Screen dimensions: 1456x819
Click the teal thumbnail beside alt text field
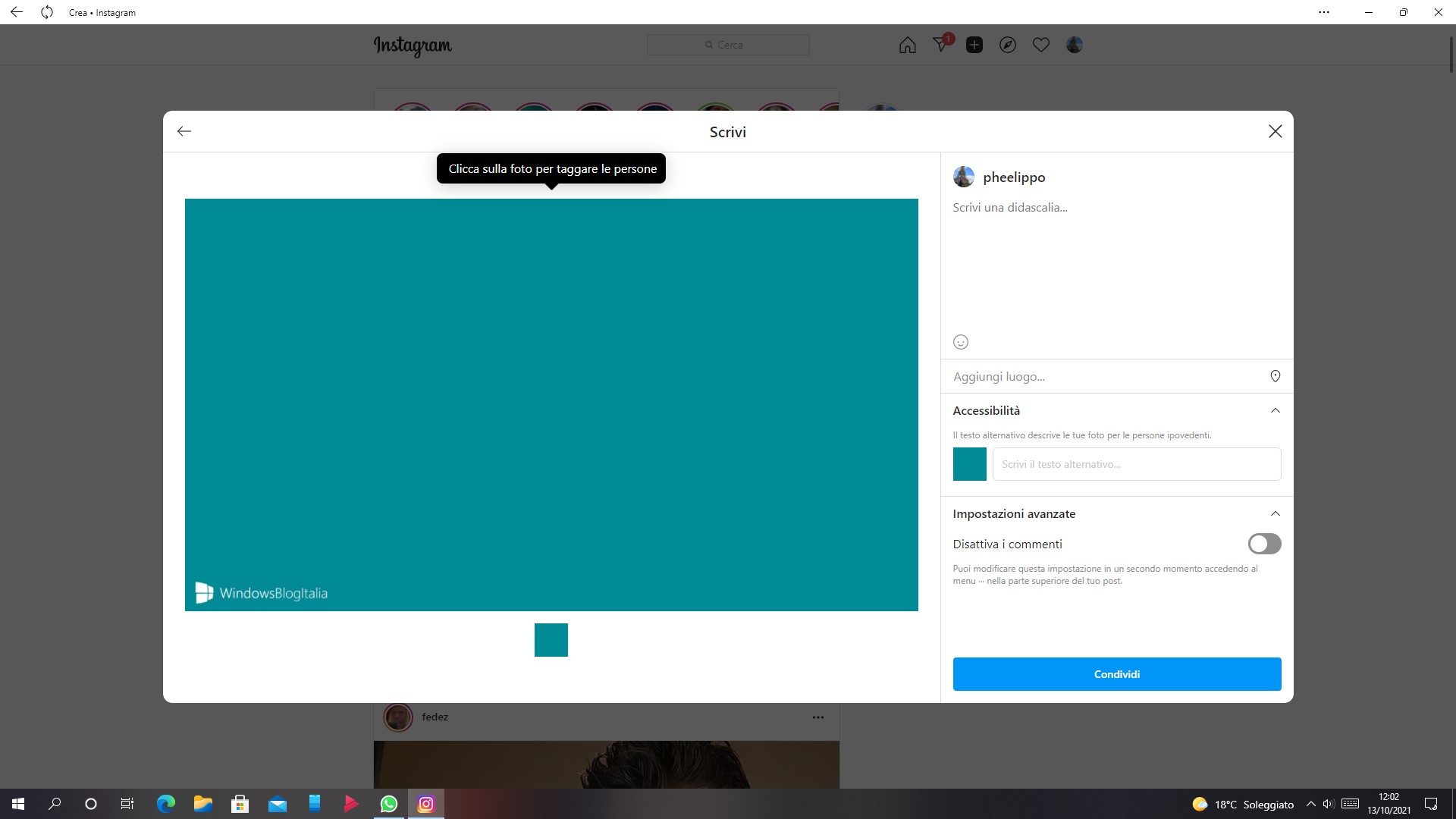coord(970,464)
